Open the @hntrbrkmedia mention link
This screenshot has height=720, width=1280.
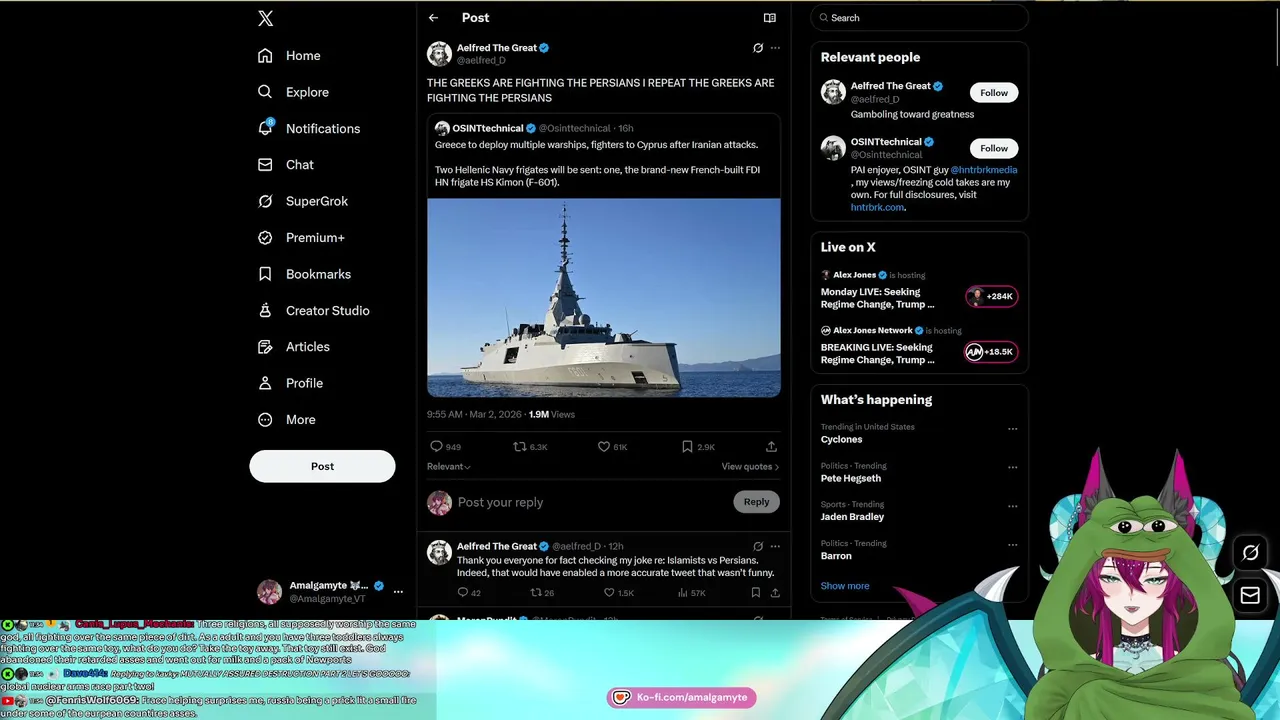[x=984, y=170]
